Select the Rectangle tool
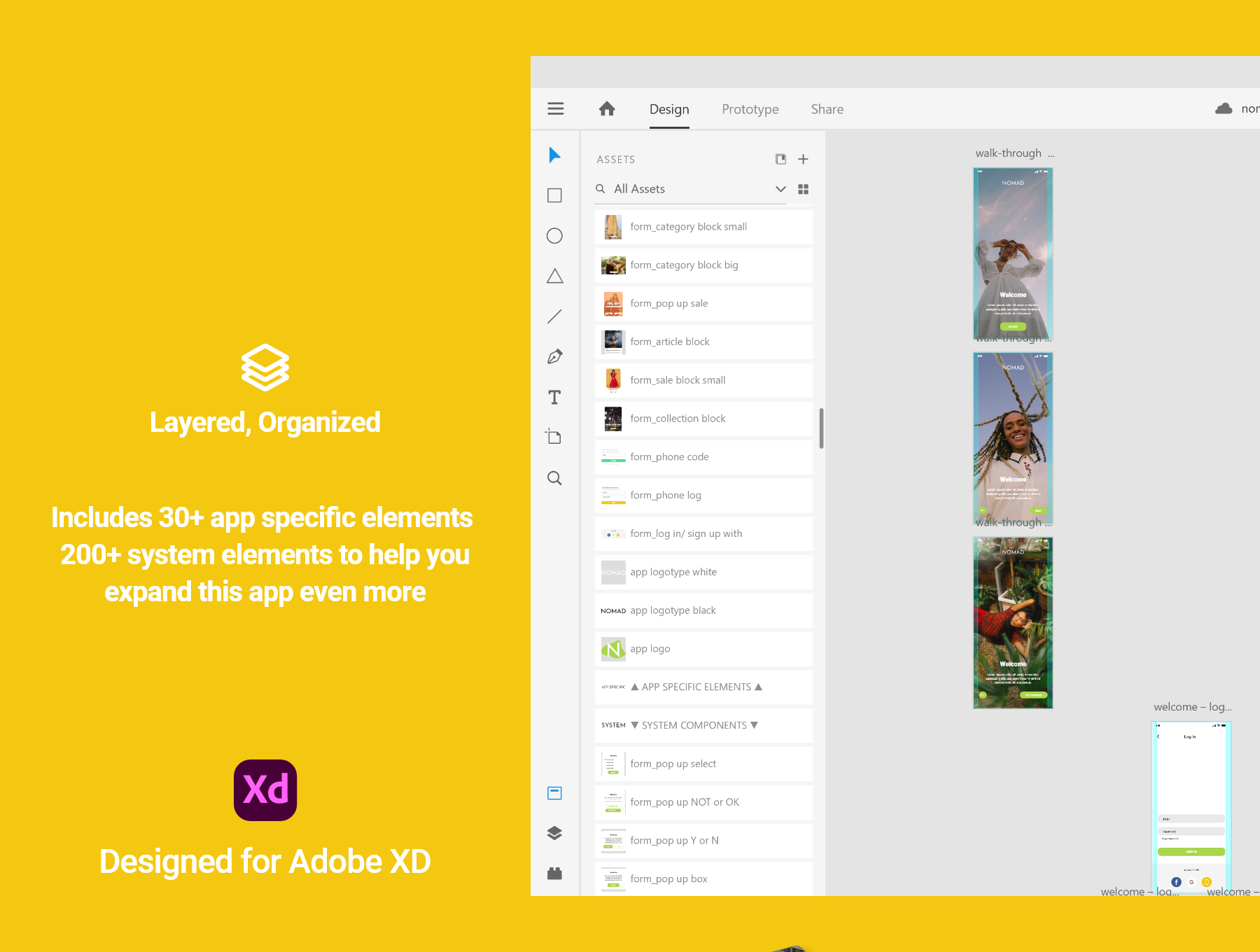The width and height of the screenshot is (1260, 952). pyautogui.click(x=554, y=195)
